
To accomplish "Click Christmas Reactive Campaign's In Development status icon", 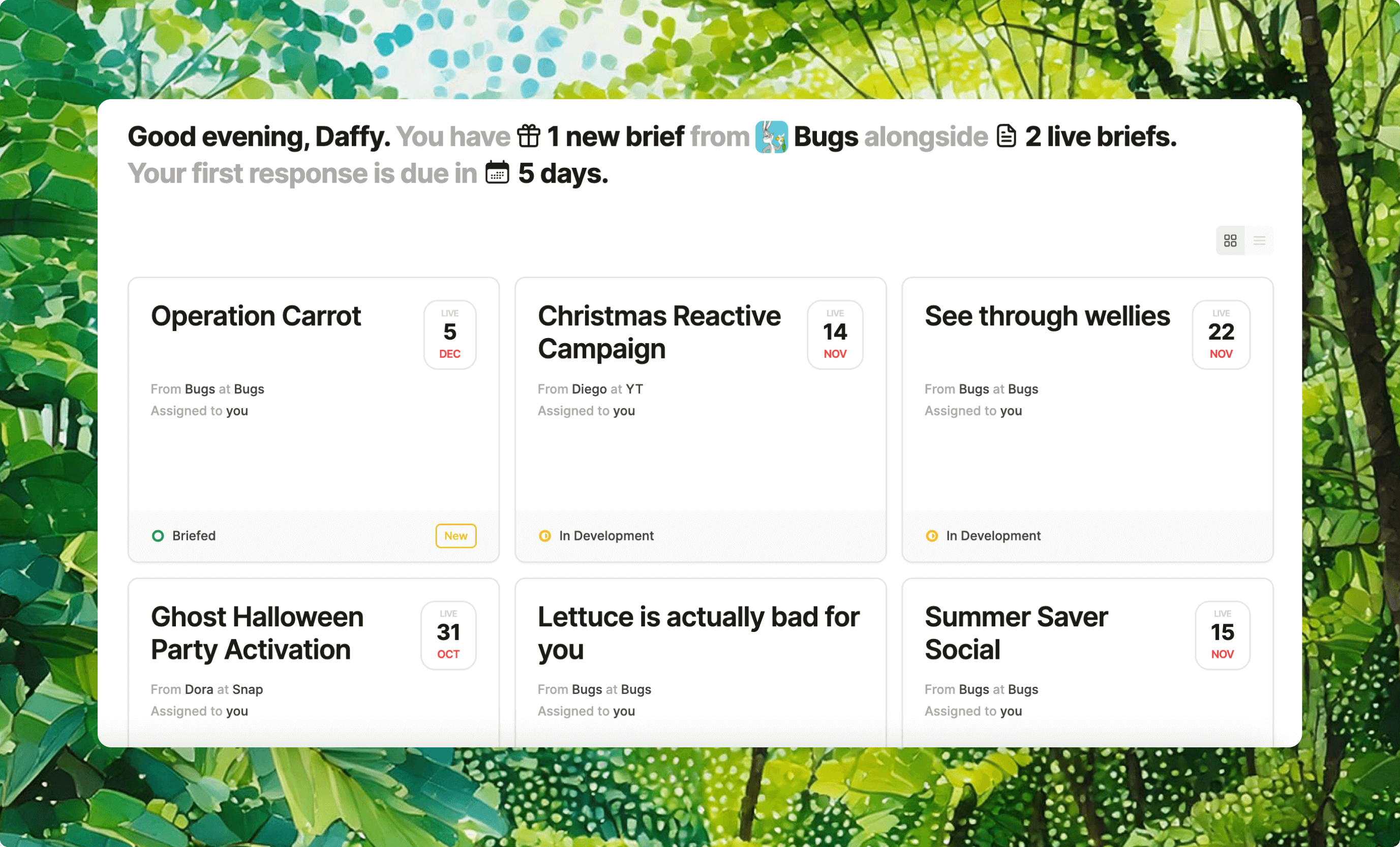I will tap(544, 536).
